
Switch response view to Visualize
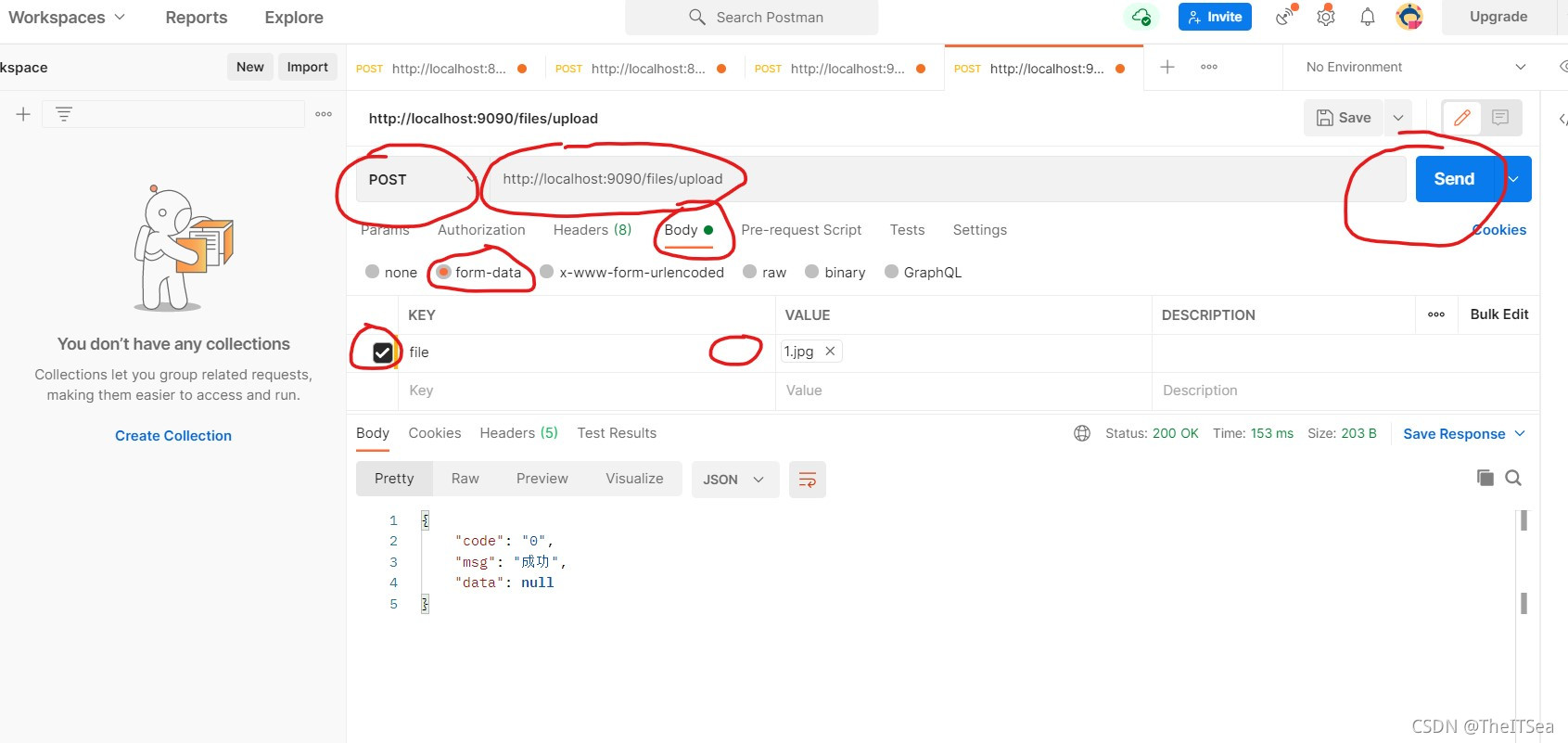635,479
